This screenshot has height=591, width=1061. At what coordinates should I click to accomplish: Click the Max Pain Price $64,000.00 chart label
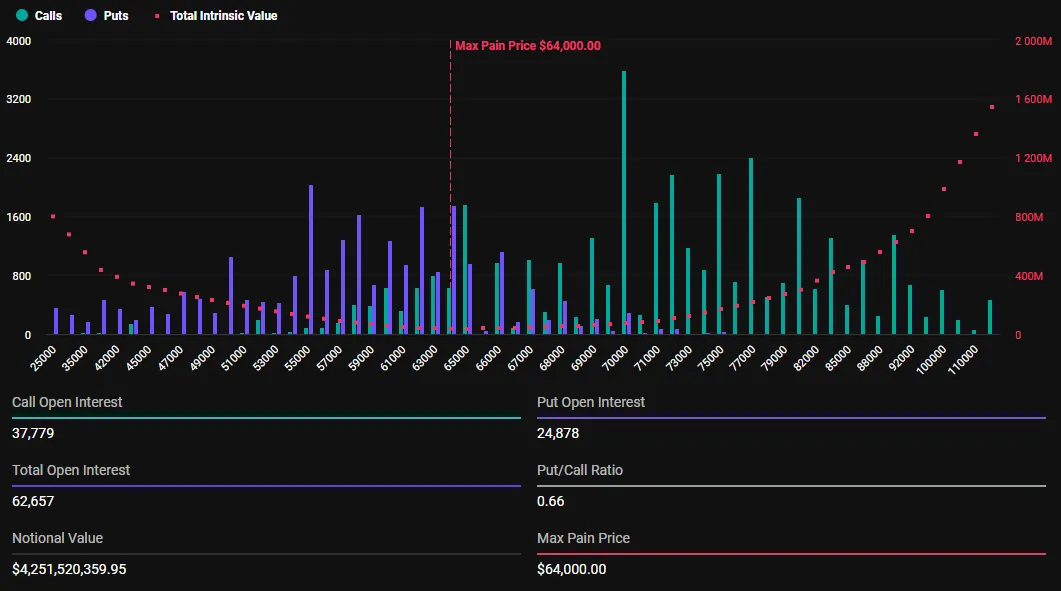pos(528,45)
